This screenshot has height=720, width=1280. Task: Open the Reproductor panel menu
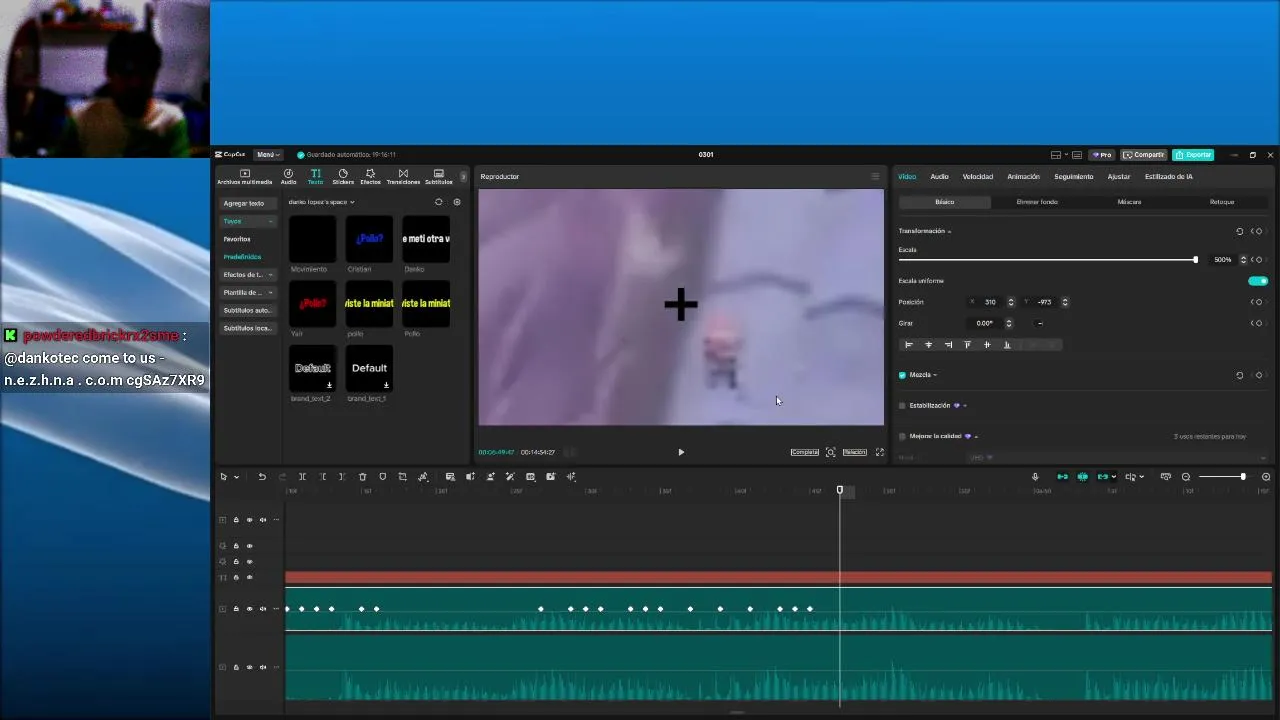pos(875,177)
